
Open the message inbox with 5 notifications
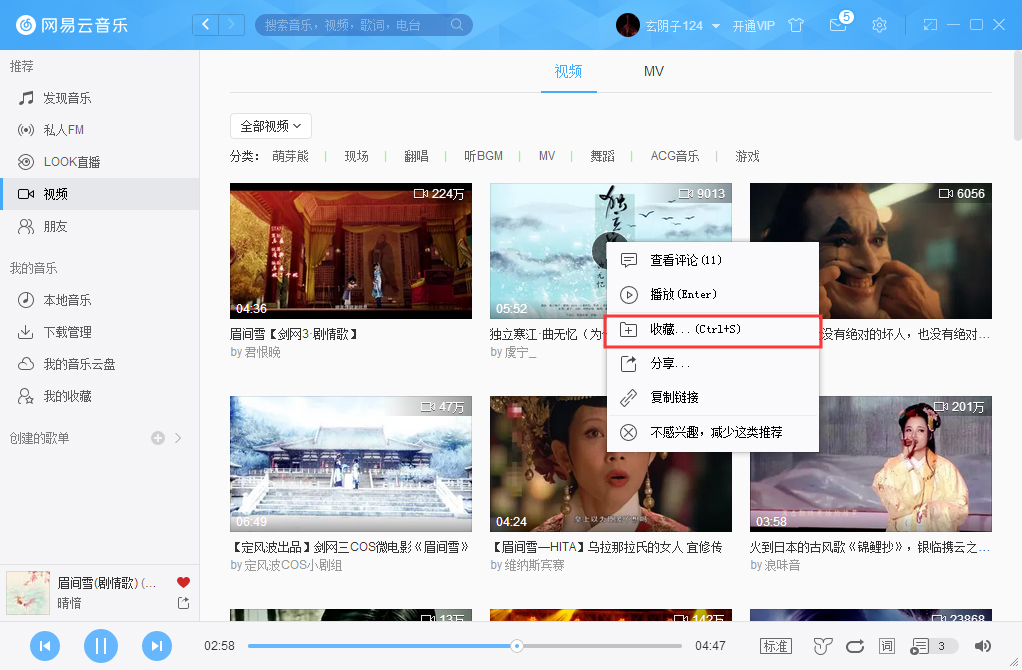[838, 25]
